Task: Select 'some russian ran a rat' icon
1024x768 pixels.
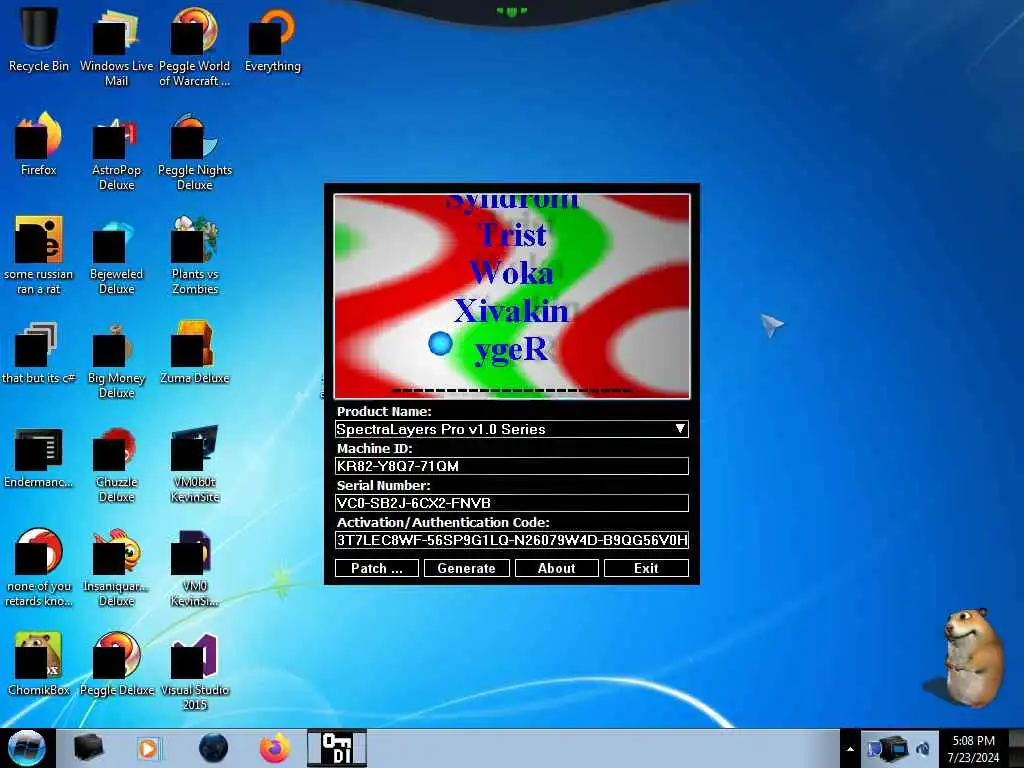Action: tap(39, 255)
